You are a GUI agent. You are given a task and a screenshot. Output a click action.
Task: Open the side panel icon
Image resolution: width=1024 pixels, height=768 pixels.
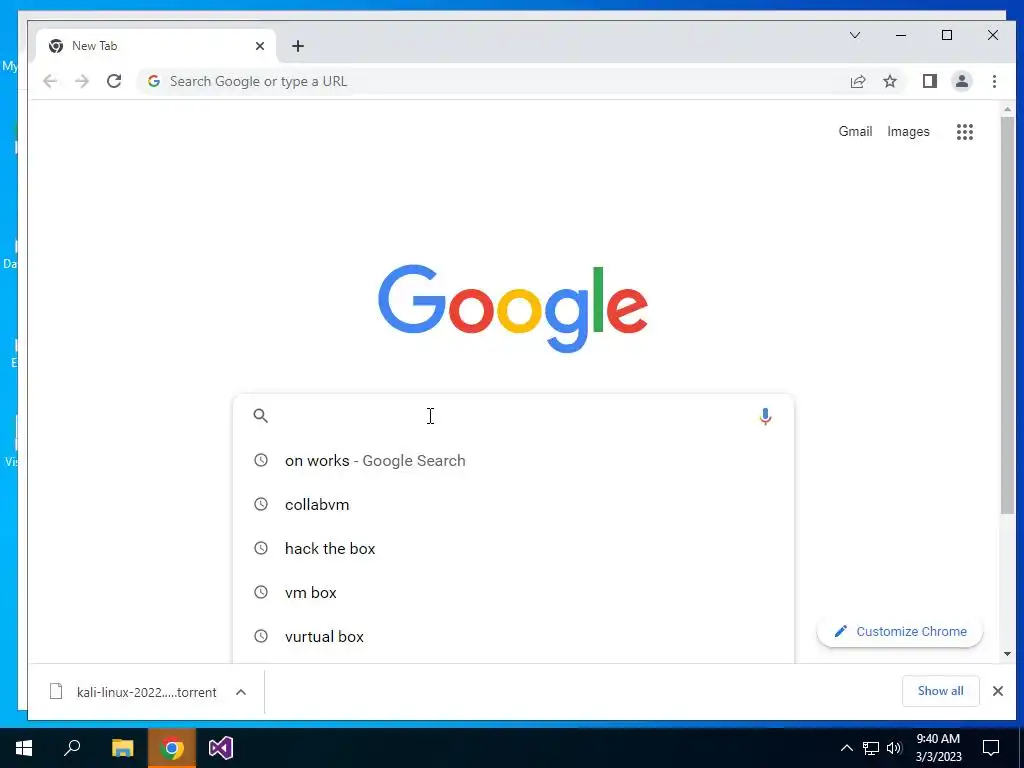tap(929, 81)
